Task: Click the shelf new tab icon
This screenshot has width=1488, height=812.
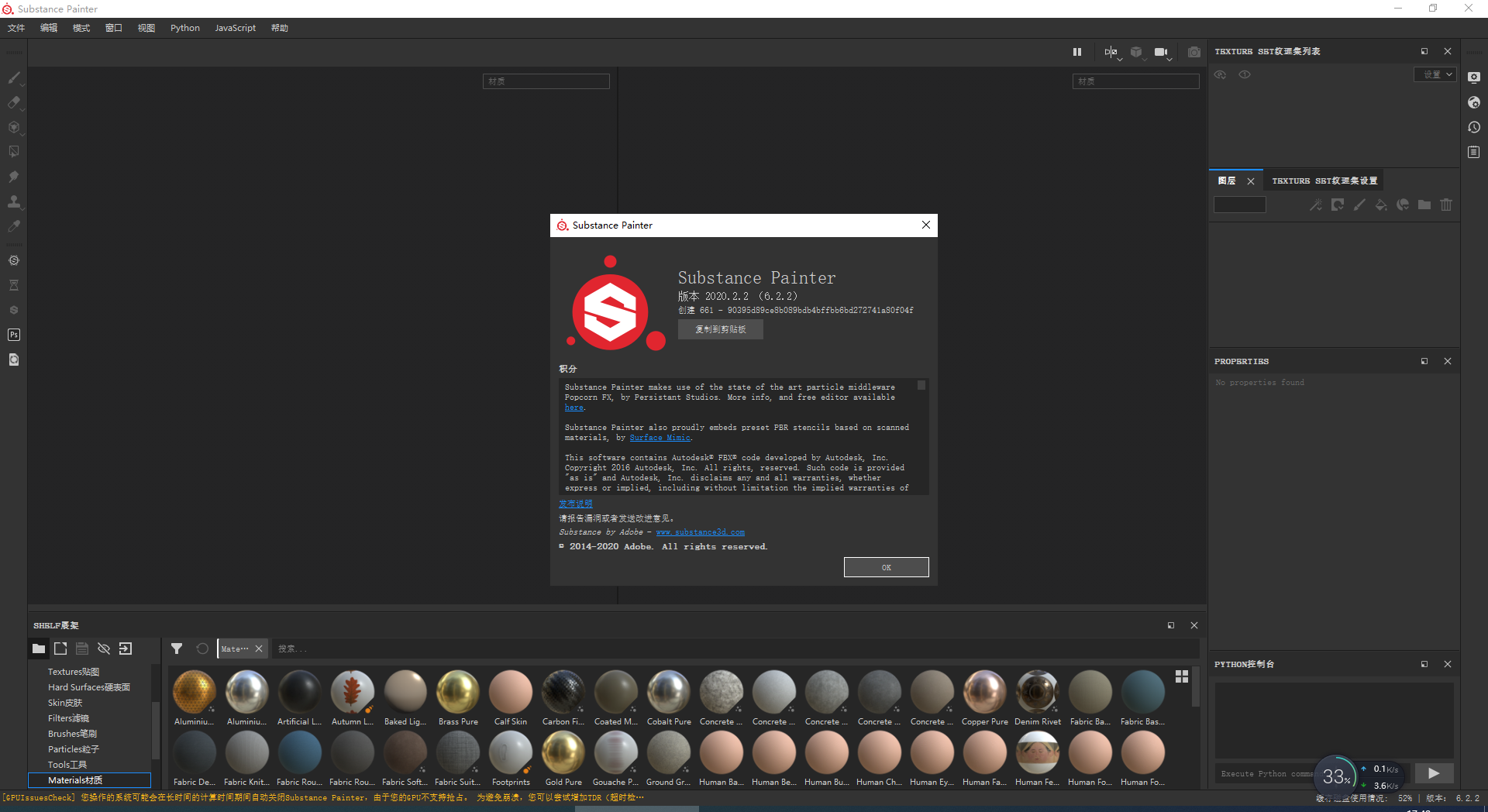Action: point(60,649)
